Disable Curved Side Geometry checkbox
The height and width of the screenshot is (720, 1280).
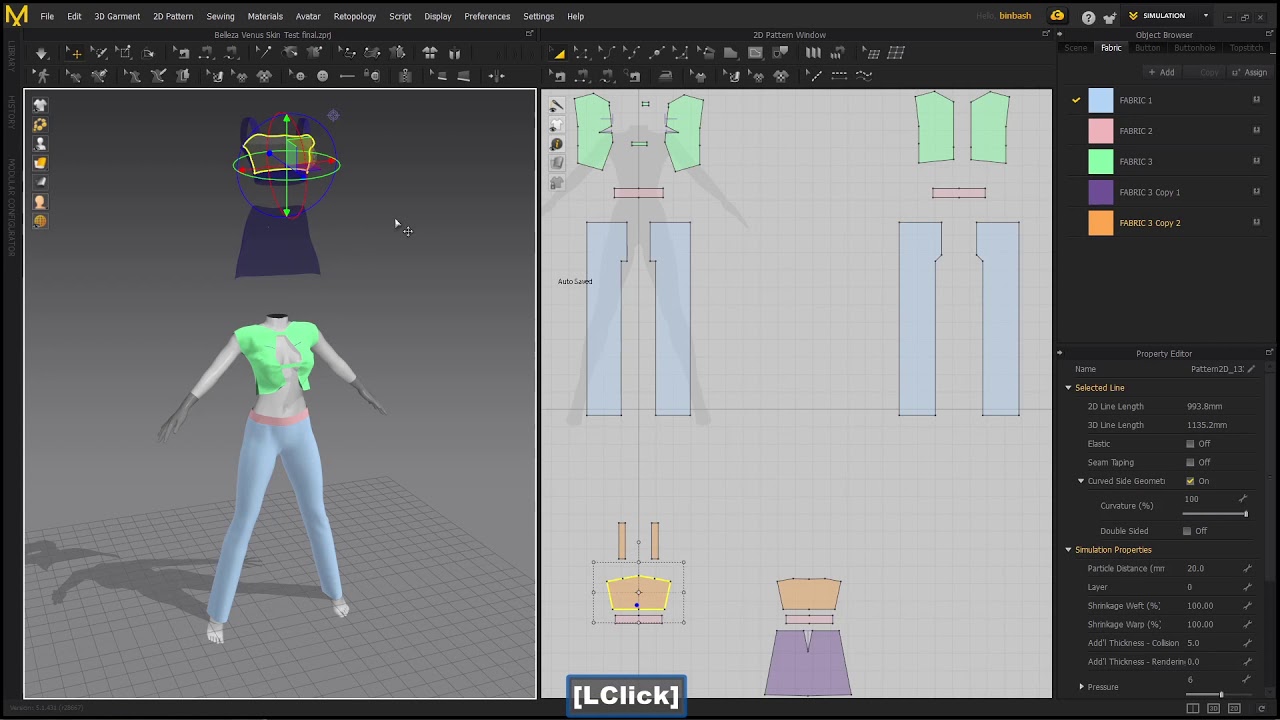tap(1190, 481)
